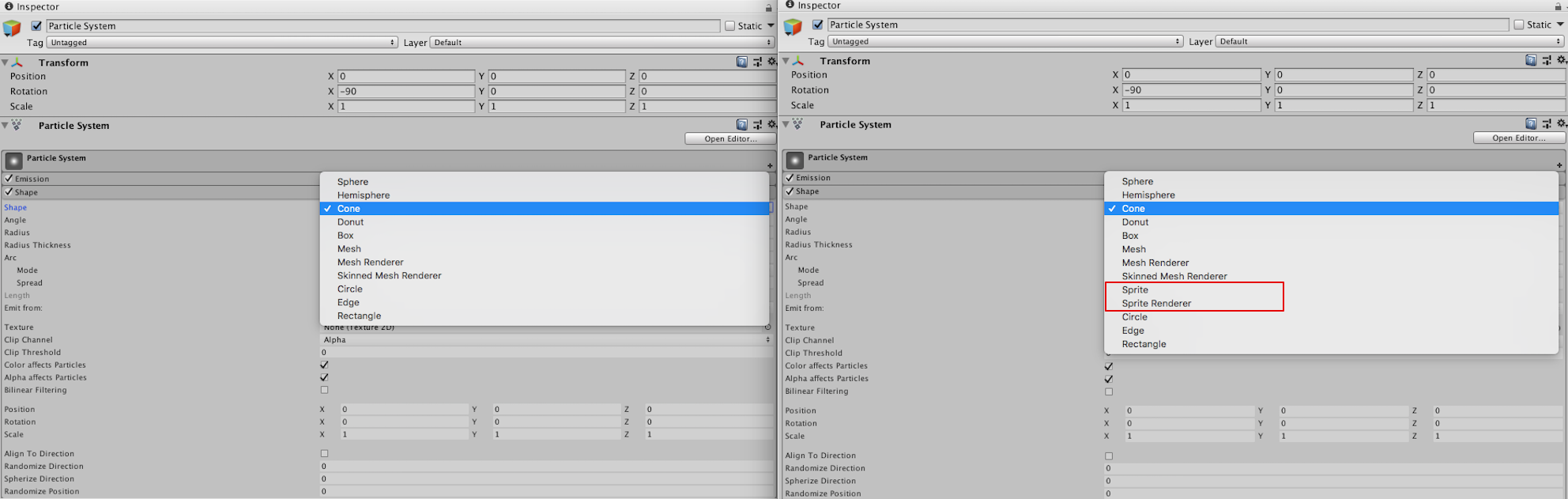The width and height of the screenshot is (1568, 499).
Task: Select Edge in left shape menu
Action: (545, 303)
